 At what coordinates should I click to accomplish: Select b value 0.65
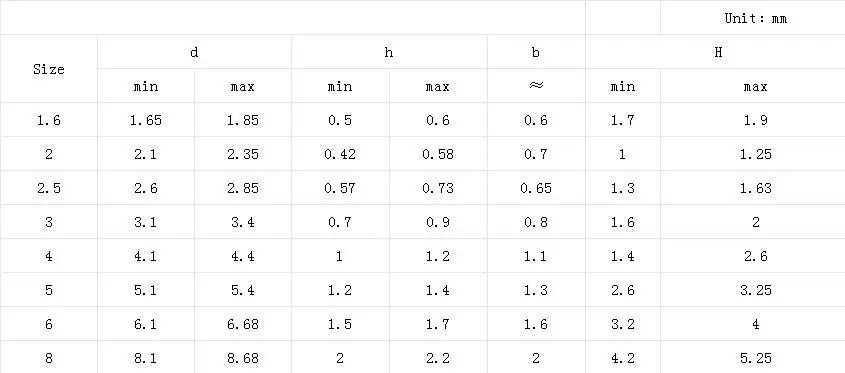pos(536,188)
